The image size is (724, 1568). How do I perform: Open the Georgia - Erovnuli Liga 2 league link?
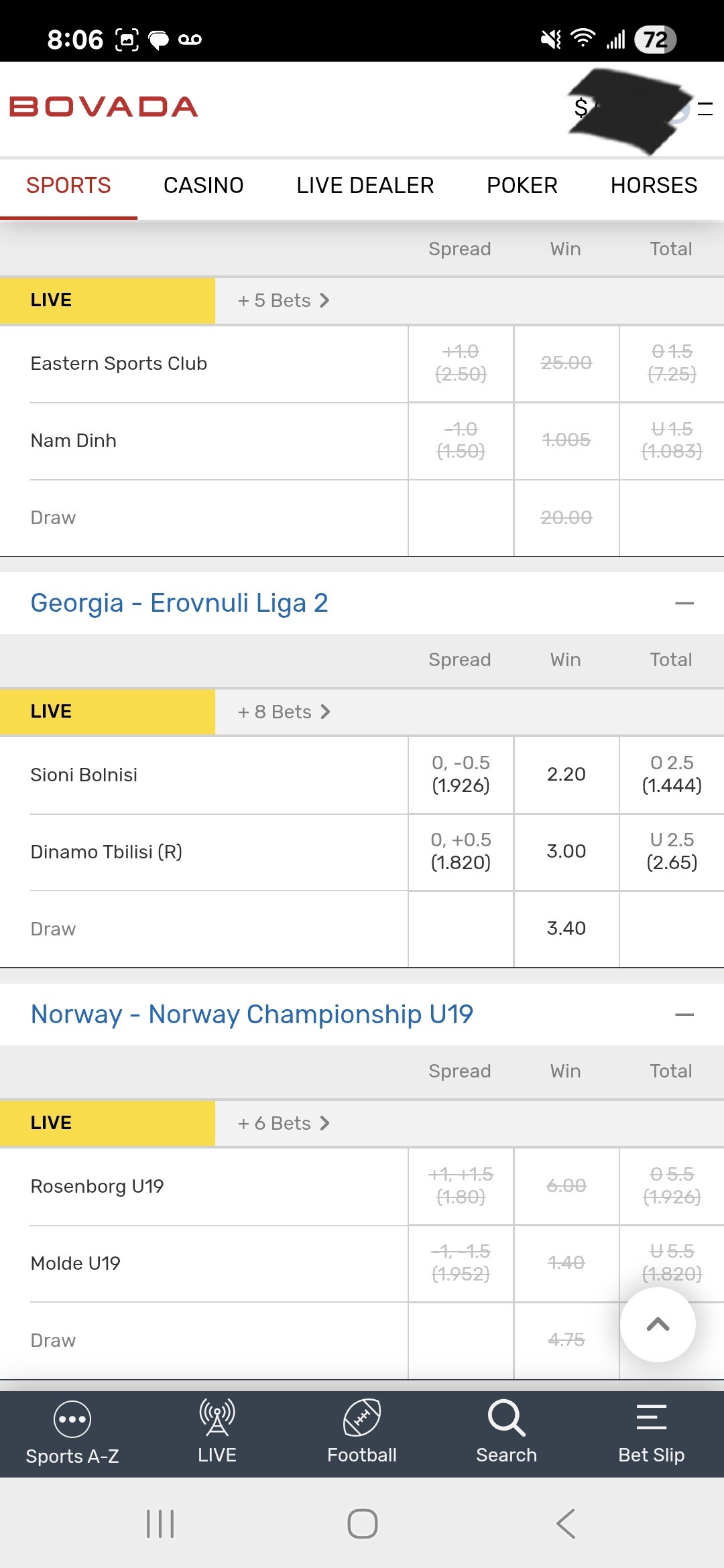[x=180, y=604]
